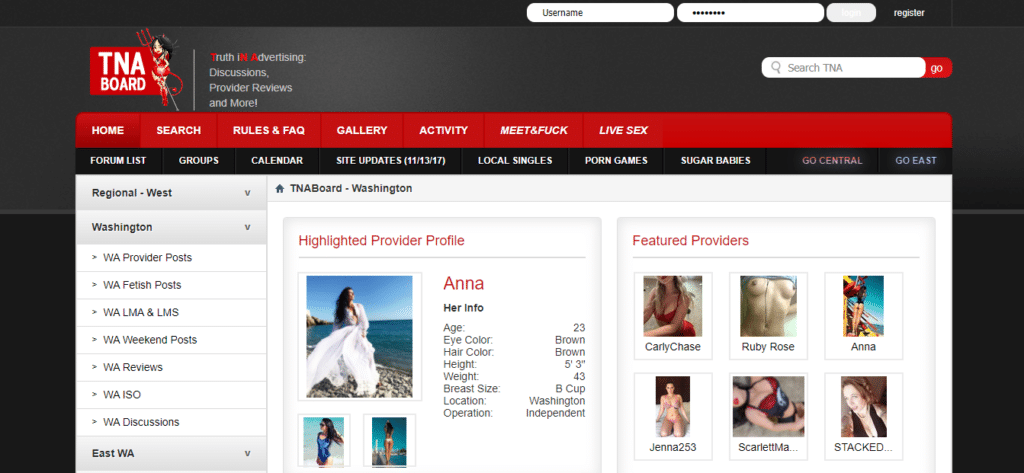Open CALENDAR in sub-navigation
The width and height of the screenshot is (1024, 473).
(277, 161)
